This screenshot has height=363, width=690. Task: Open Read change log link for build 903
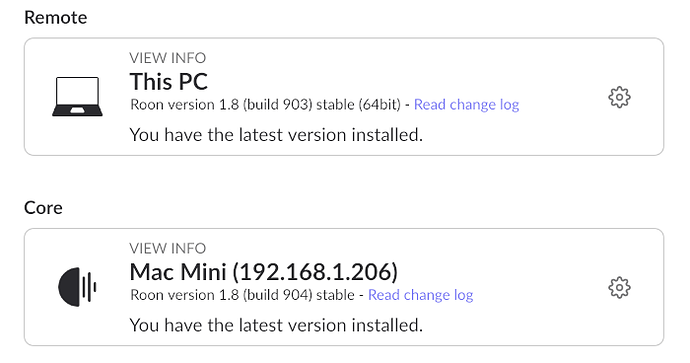466,105
